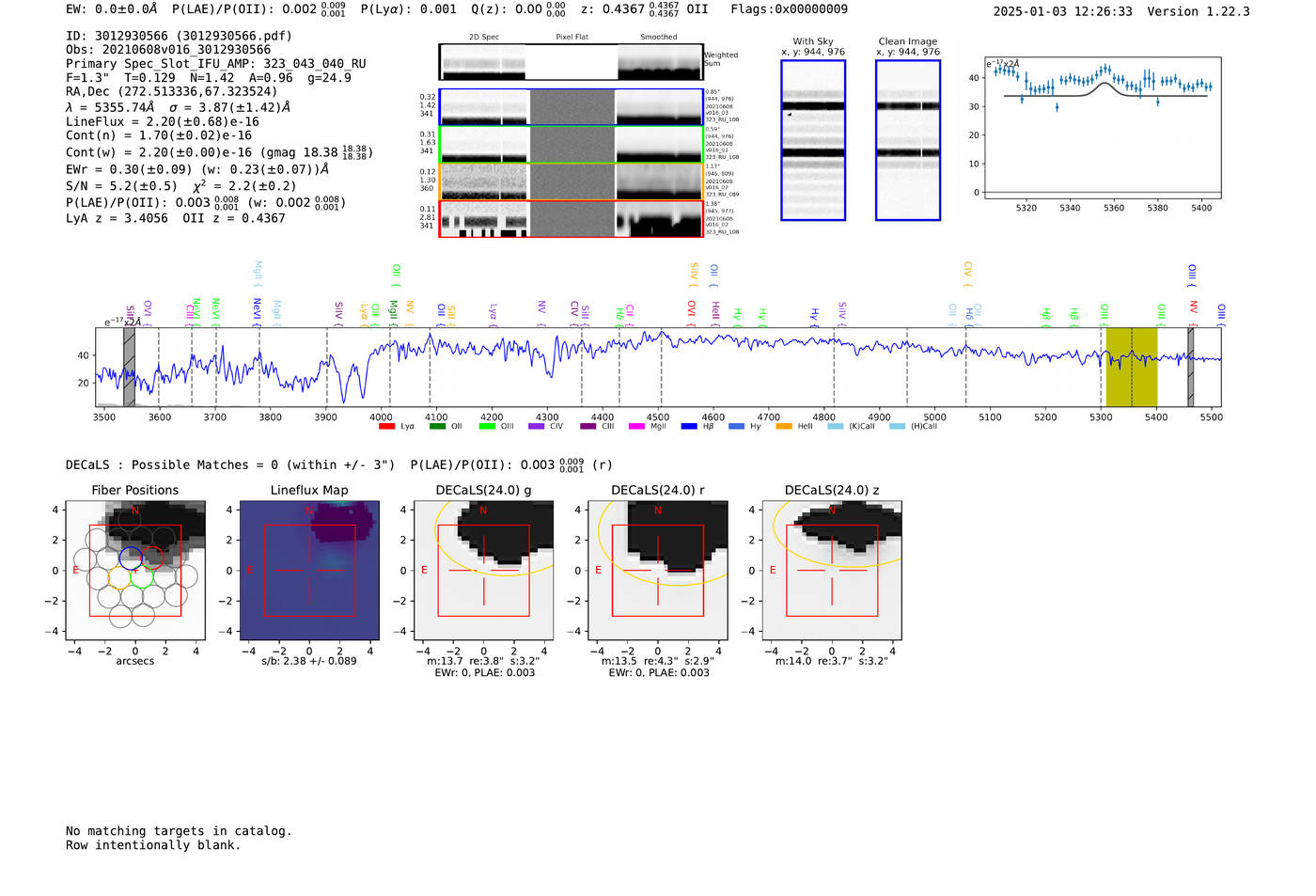
Task: Click the yellow highlighted band in the spectrum
Action: tap(1132, 368)
